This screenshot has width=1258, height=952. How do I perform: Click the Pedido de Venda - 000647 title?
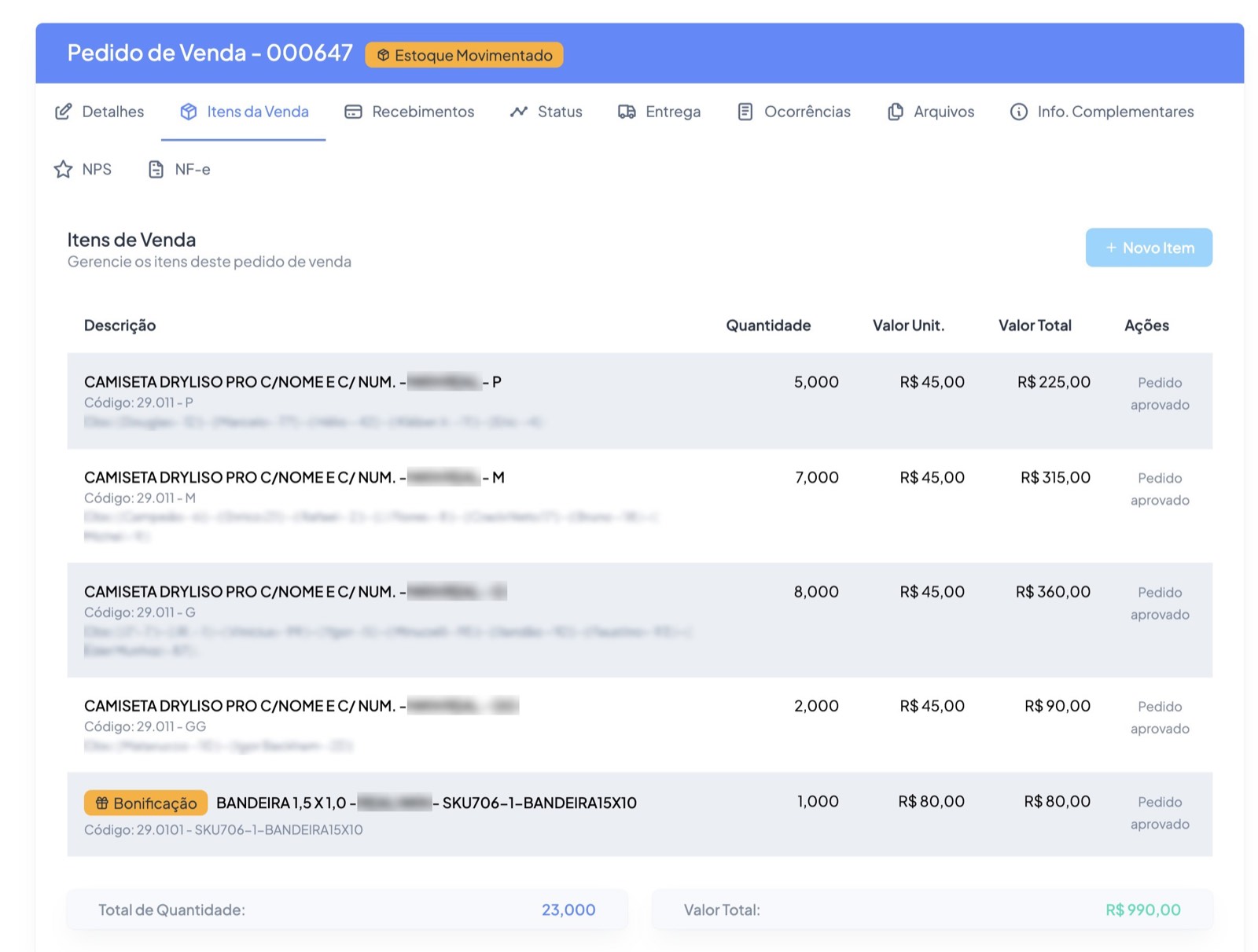click(x=210, y=53)
